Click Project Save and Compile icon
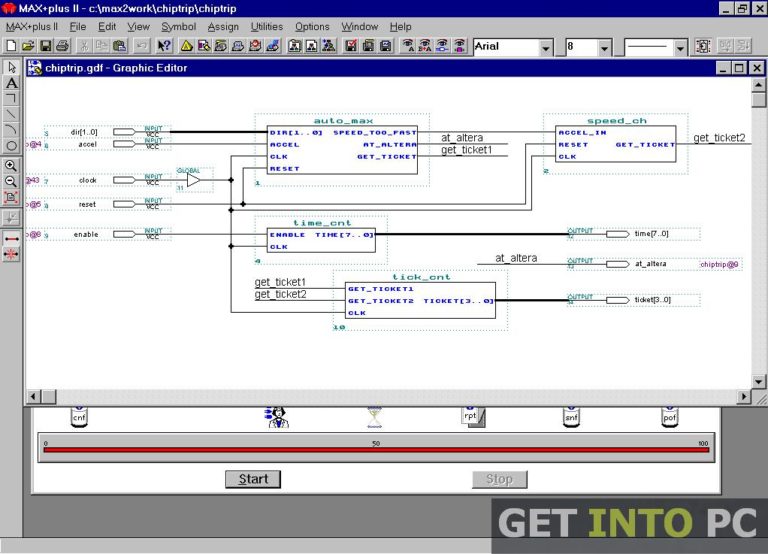 click(368, 46)
